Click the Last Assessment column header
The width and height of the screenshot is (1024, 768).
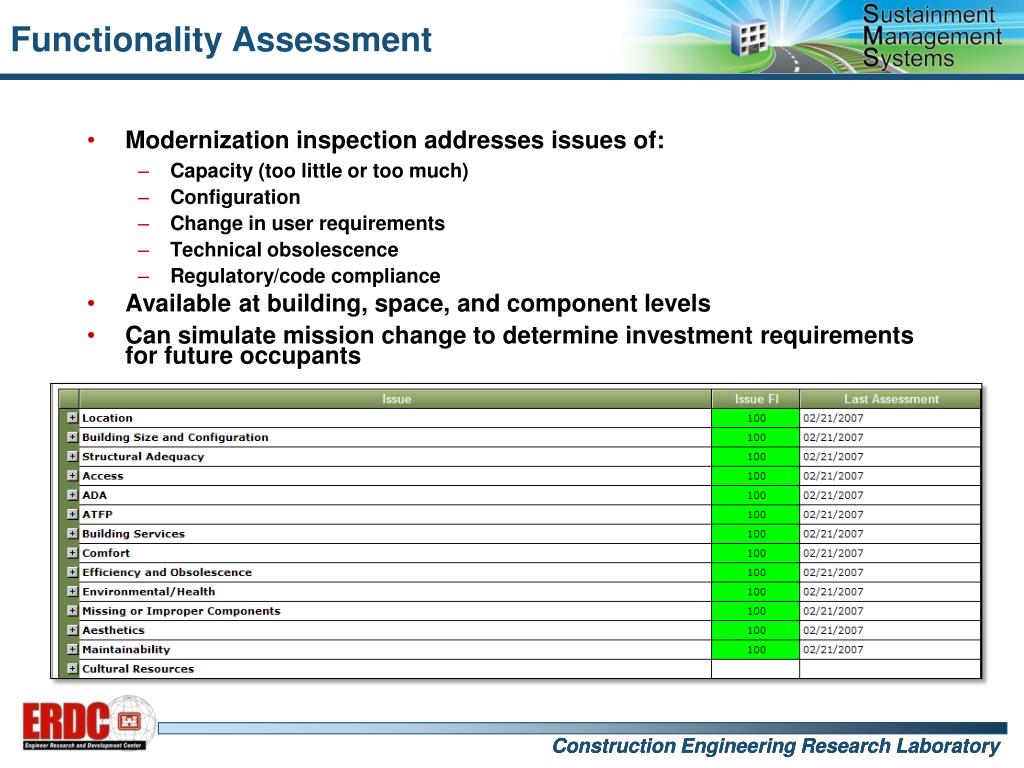(x=891, y=399)
